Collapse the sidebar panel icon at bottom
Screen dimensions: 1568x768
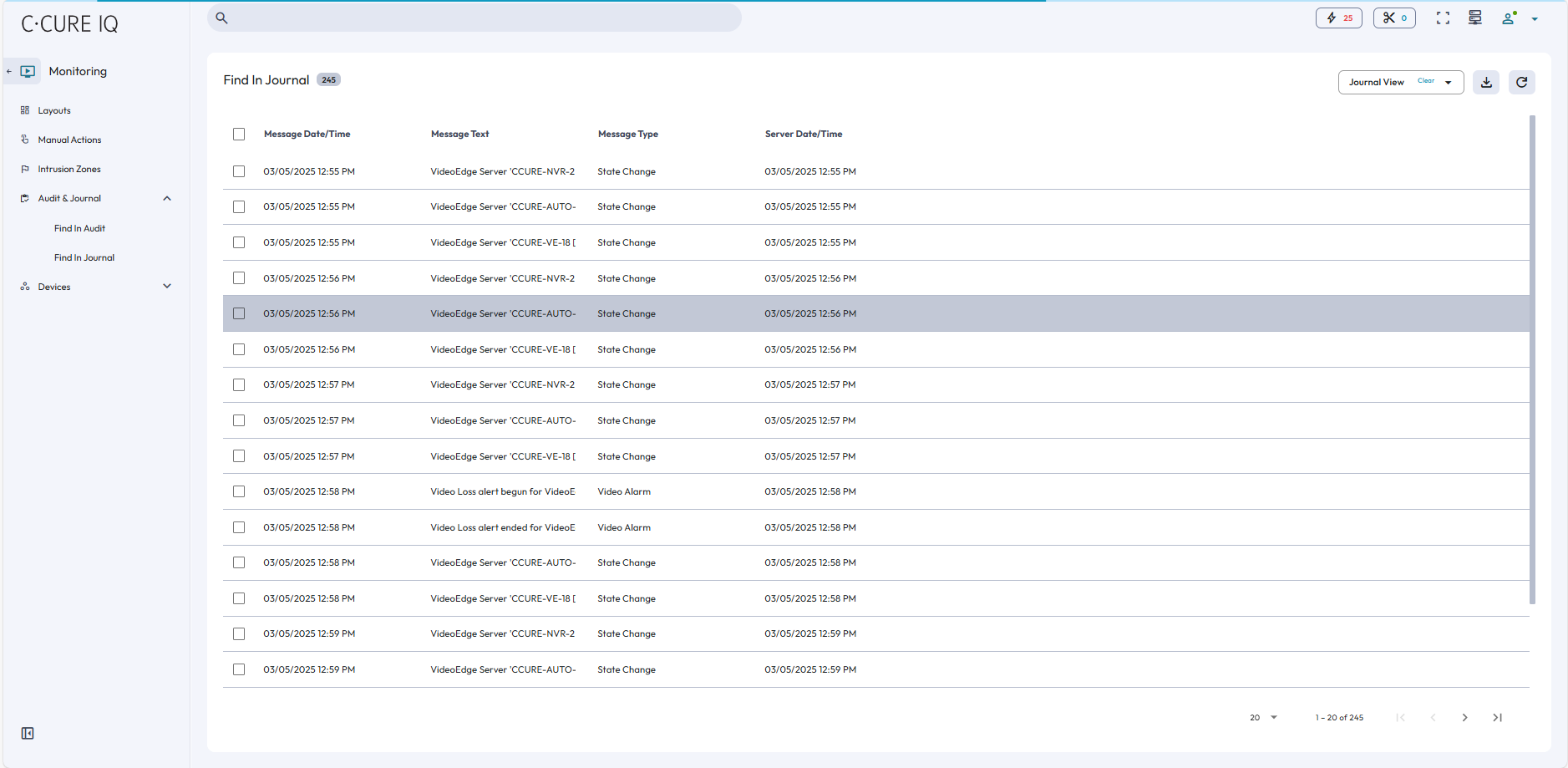[x=28, y=733]
